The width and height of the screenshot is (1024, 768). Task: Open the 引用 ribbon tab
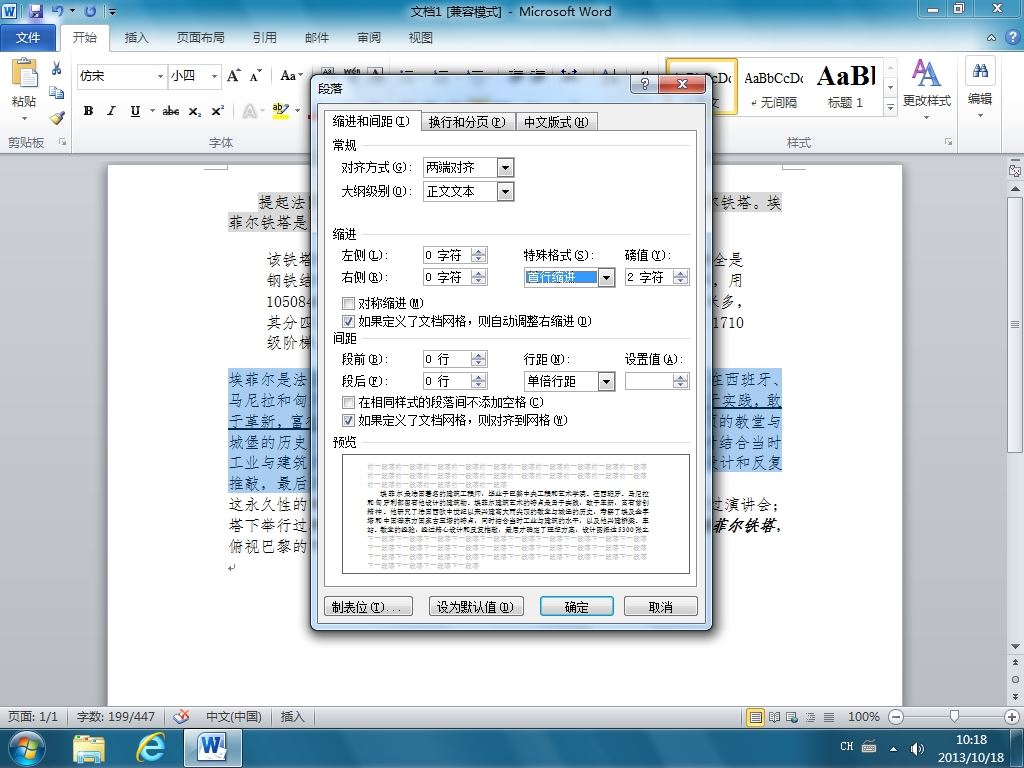coord(264,38)
